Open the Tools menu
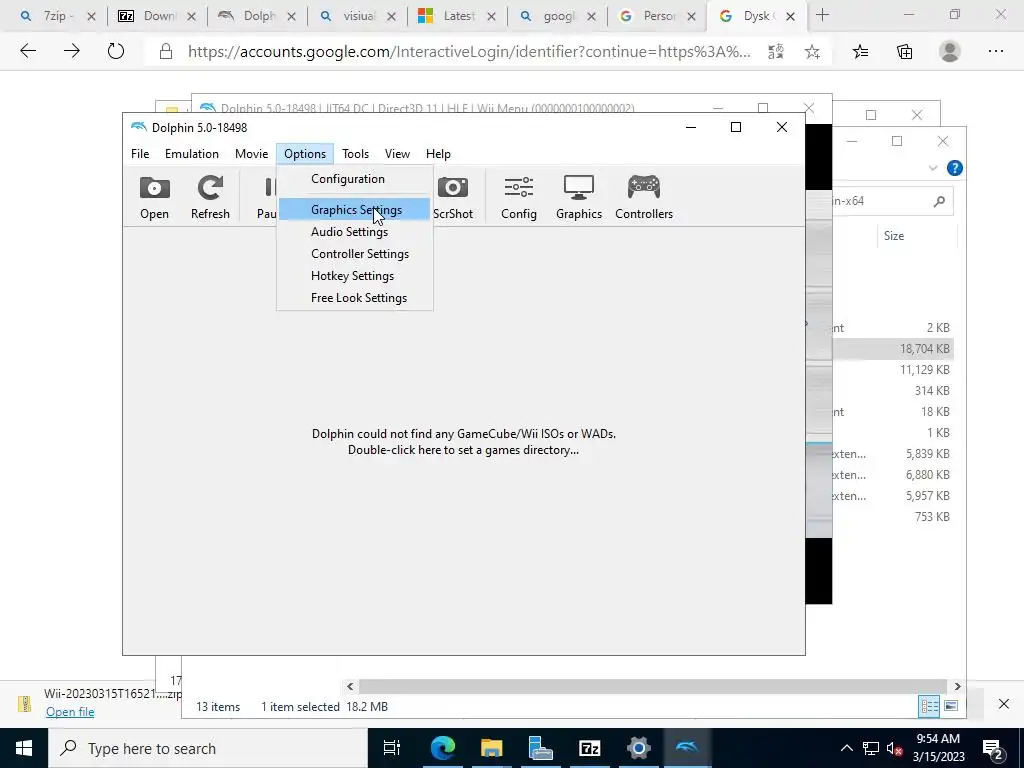 click(355, 153)
